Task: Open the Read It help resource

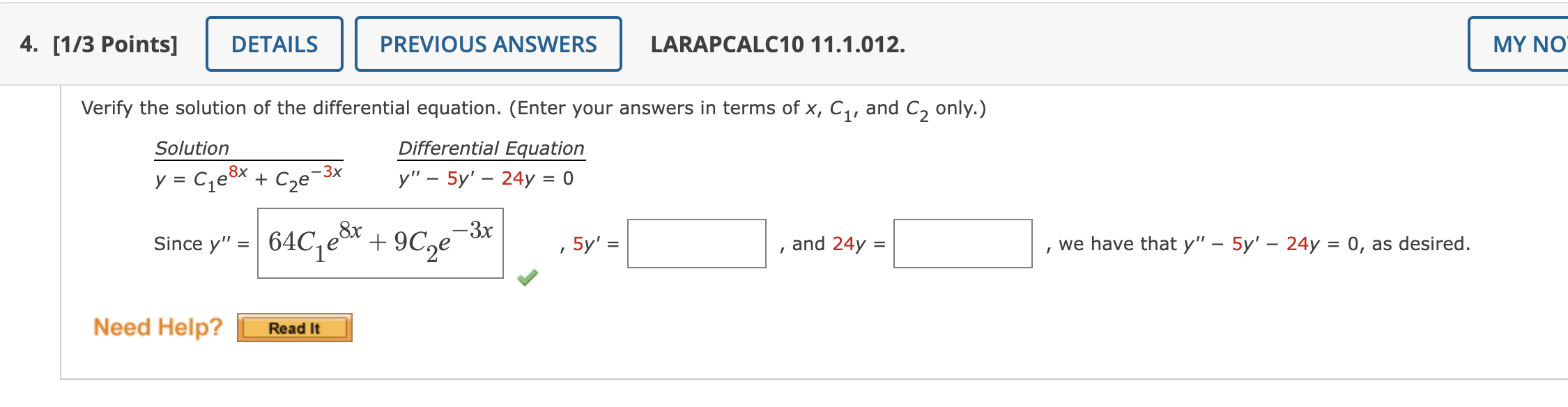Action: [x=294, y=328]
